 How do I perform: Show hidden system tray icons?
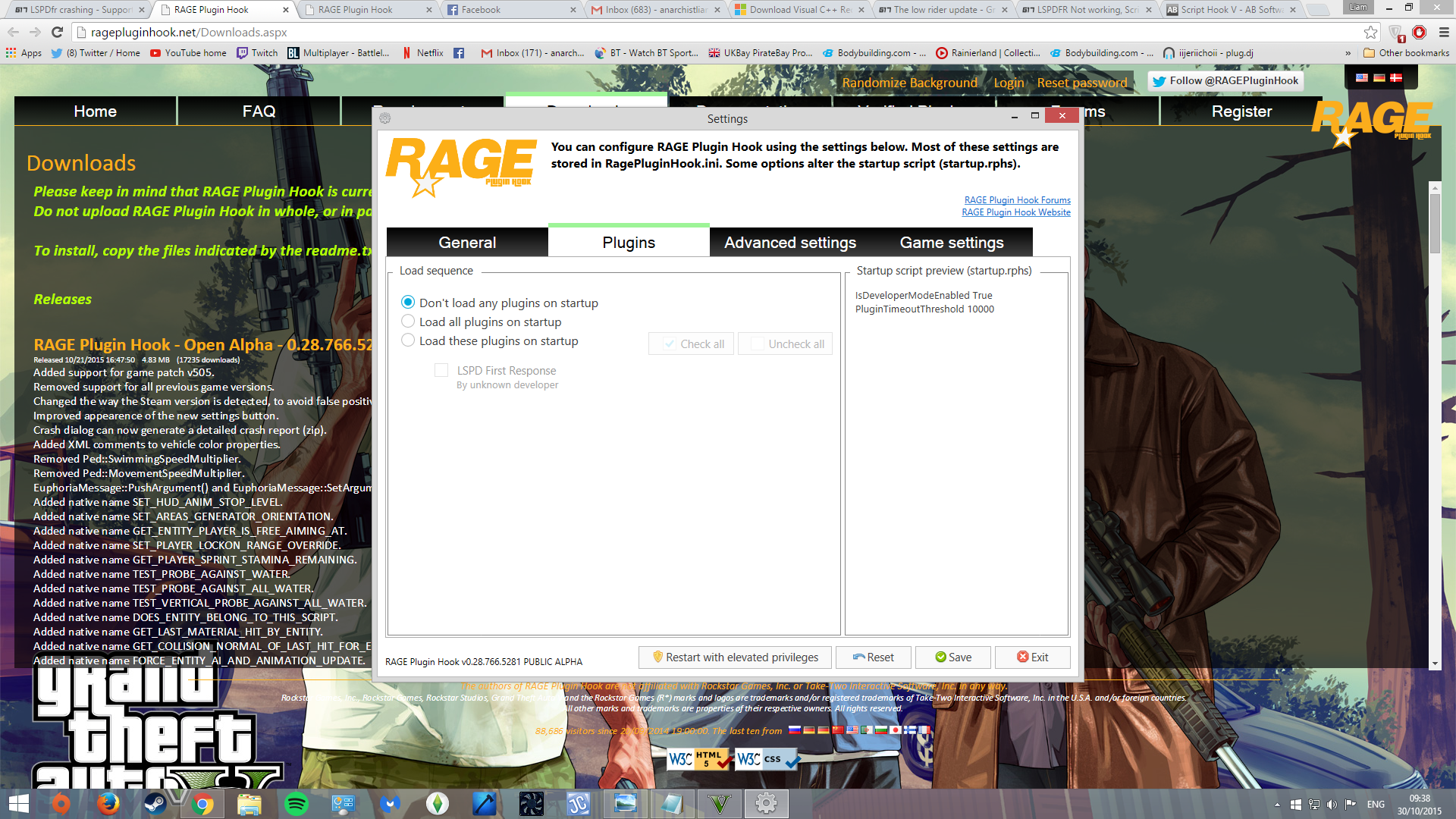[1277, 805]
